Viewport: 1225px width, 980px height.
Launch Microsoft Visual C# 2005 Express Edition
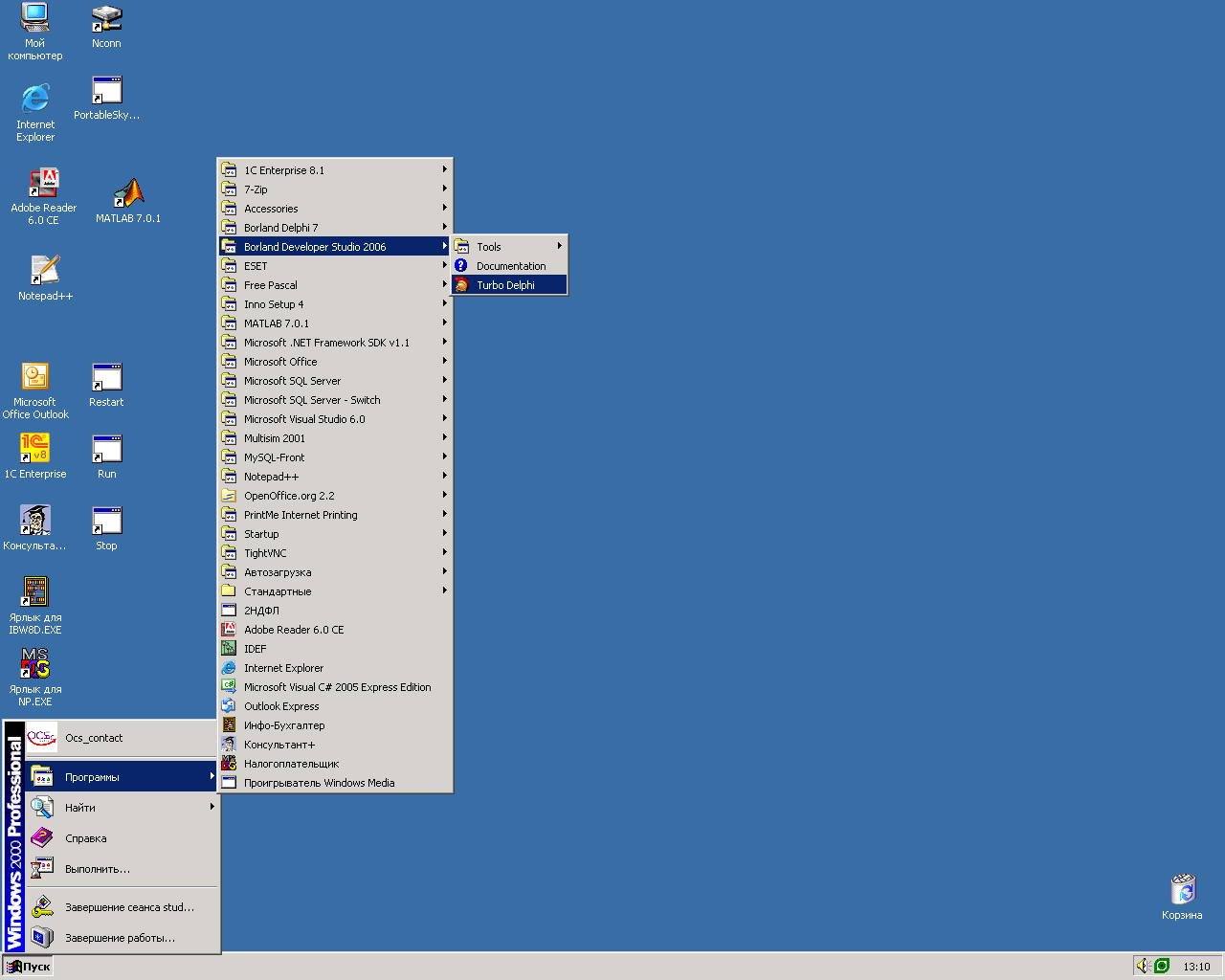pyautogui.click(x=335, y=687)
